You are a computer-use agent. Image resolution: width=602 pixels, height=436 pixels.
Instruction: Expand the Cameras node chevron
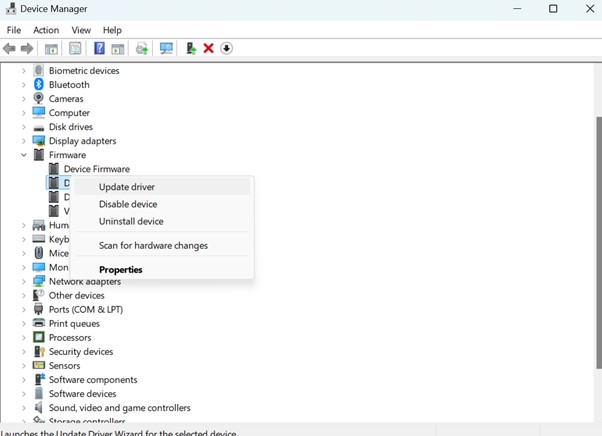[x=23, y=99]
